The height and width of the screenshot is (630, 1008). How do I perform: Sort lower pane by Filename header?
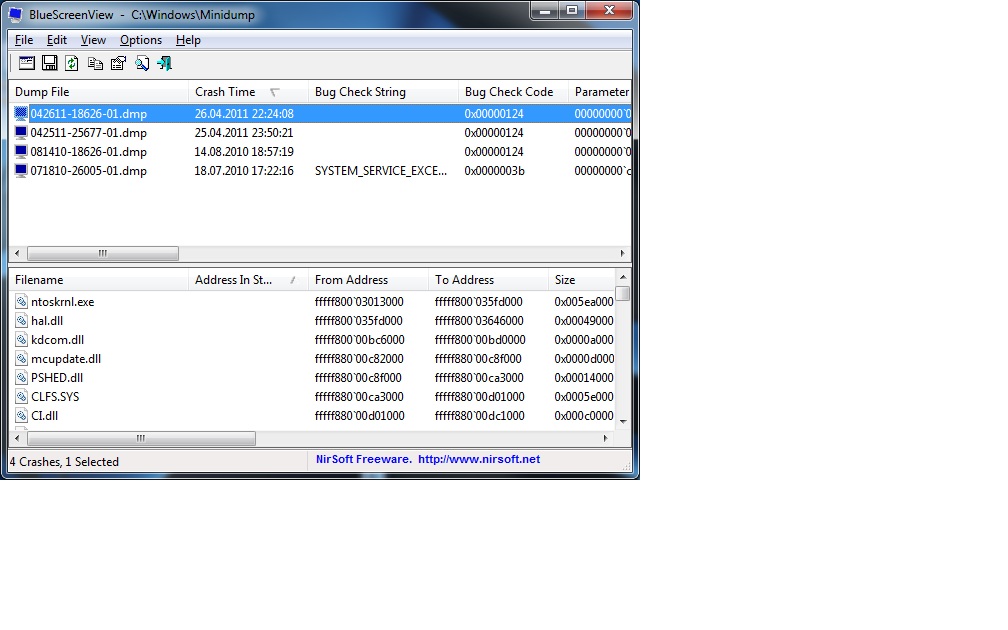point(98,280)
